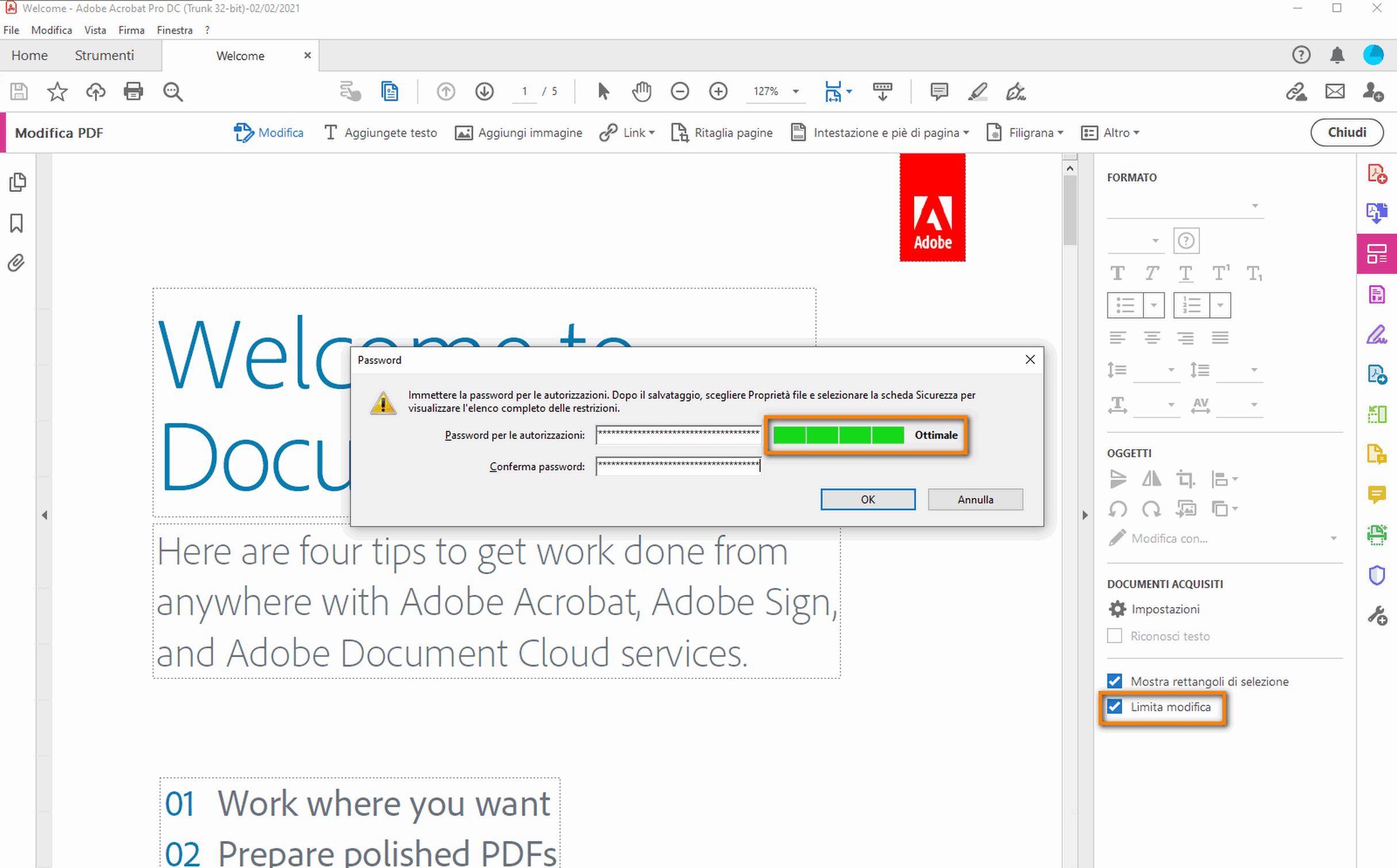Confirm the password dialog with OK
The image size is (1397, 868).
pos(868,499)
